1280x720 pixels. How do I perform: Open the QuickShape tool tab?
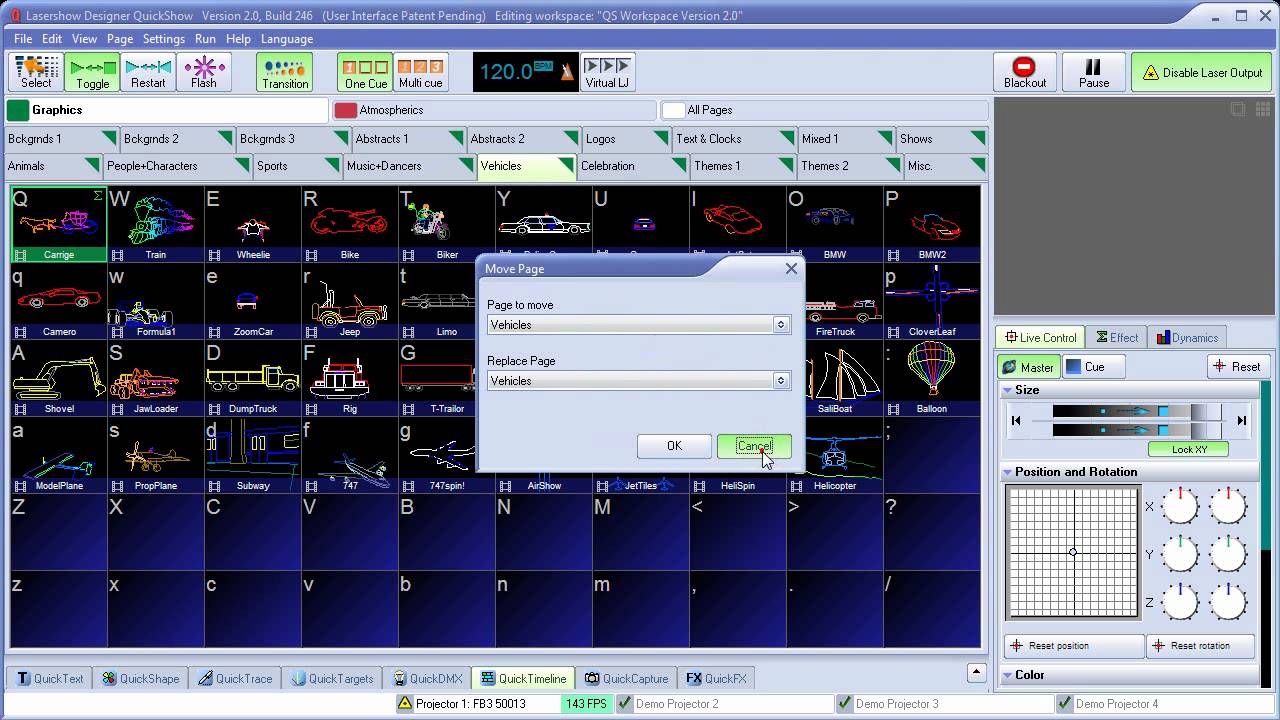point(141,678)
